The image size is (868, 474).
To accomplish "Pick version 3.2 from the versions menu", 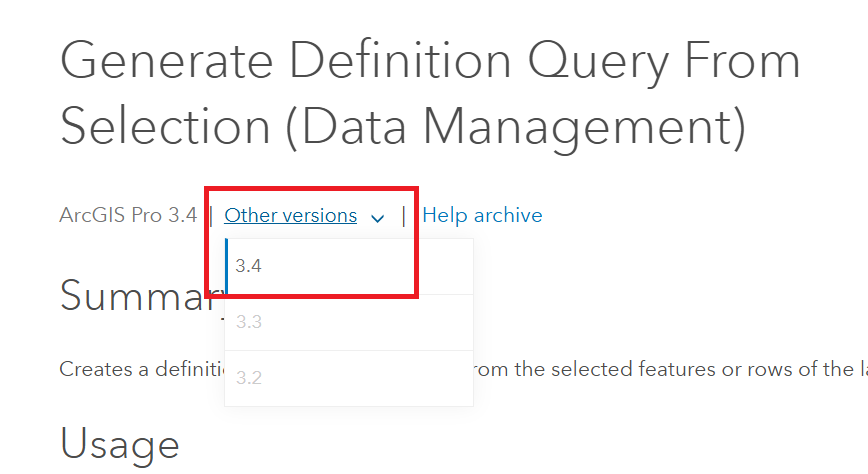I will [x=249, y=378].
